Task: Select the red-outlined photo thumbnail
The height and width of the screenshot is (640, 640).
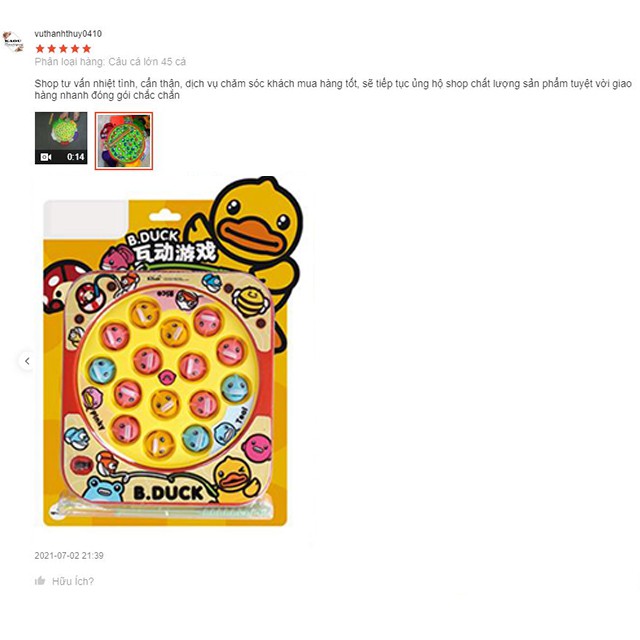Action: (x=124, y=140)
